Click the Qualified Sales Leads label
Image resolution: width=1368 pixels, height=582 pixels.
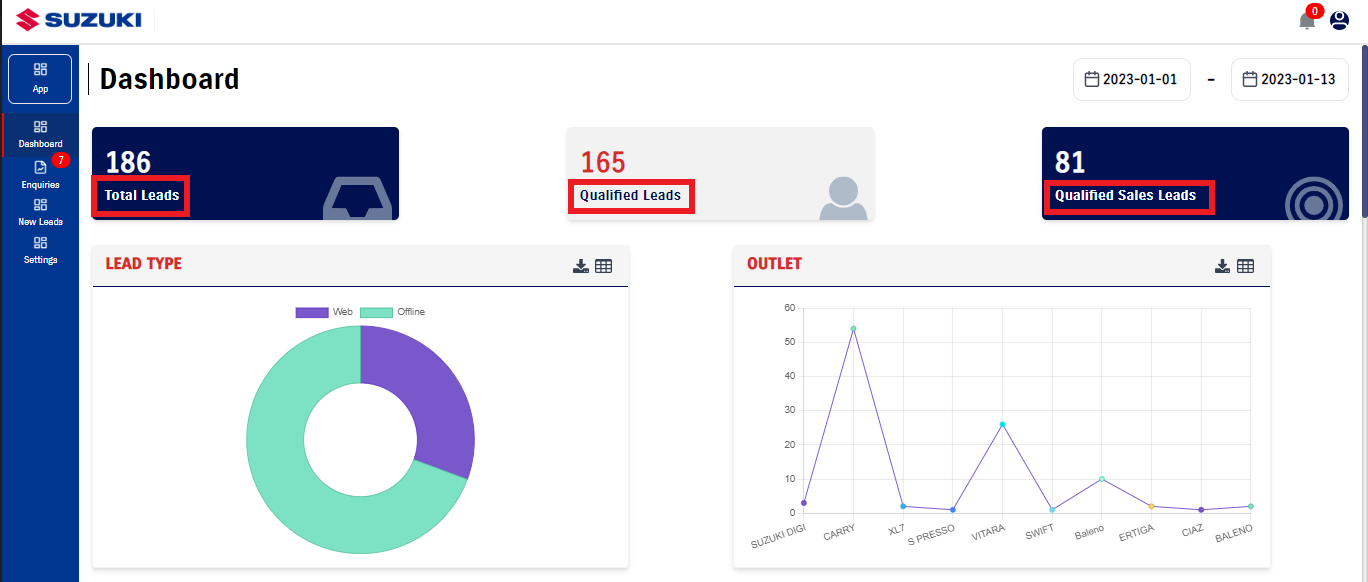pos(1125,195)
